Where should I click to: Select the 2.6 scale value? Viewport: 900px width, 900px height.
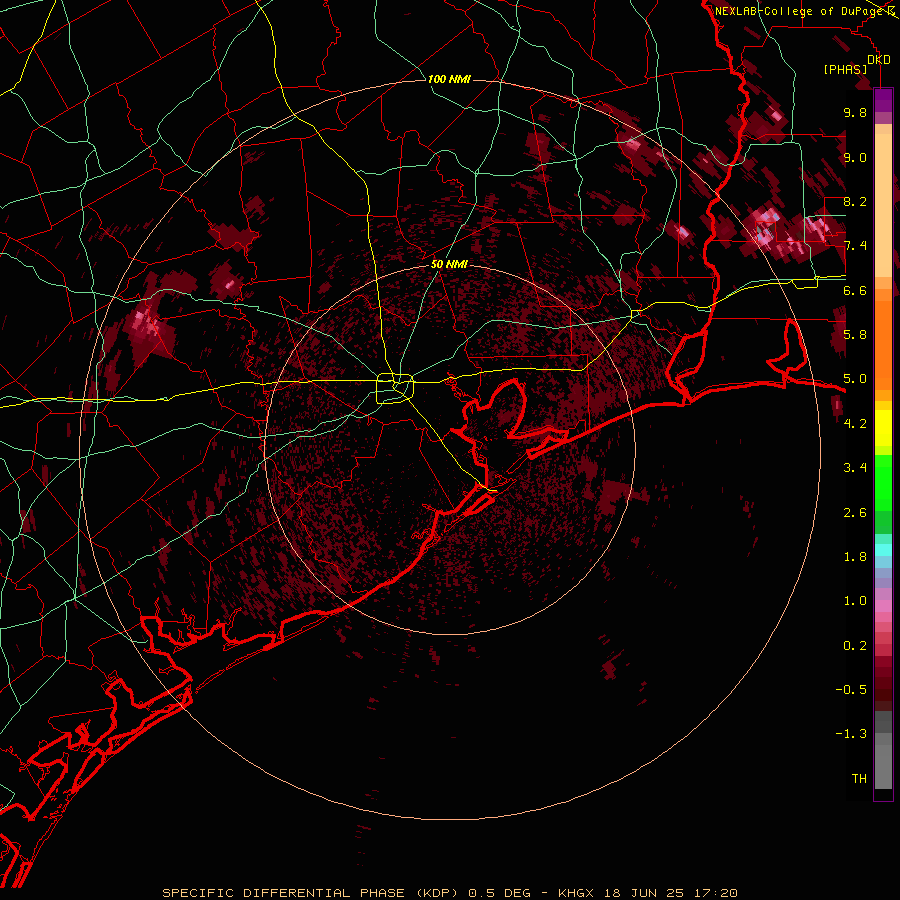pos(855,513)
